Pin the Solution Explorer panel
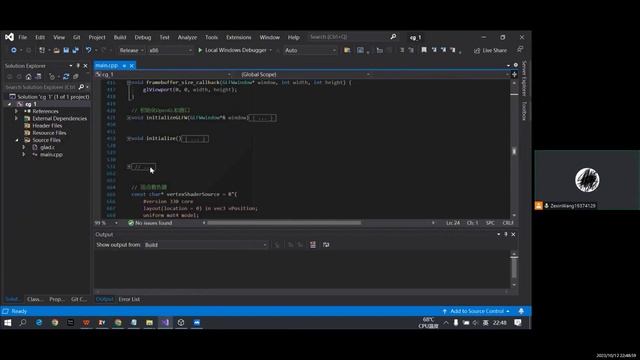 pos(78,66)
